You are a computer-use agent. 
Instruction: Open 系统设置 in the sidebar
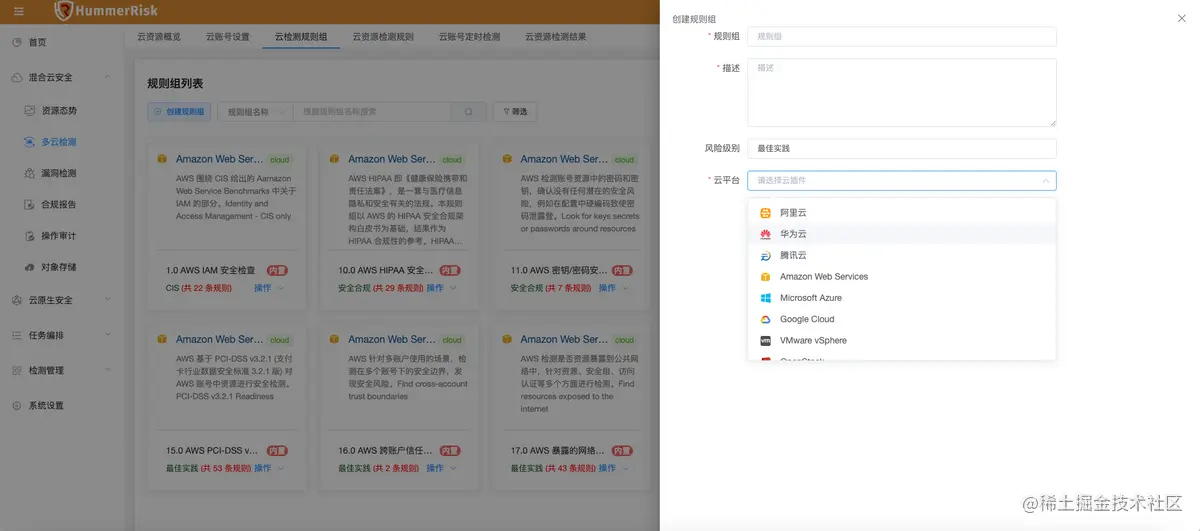pos(46,405)
